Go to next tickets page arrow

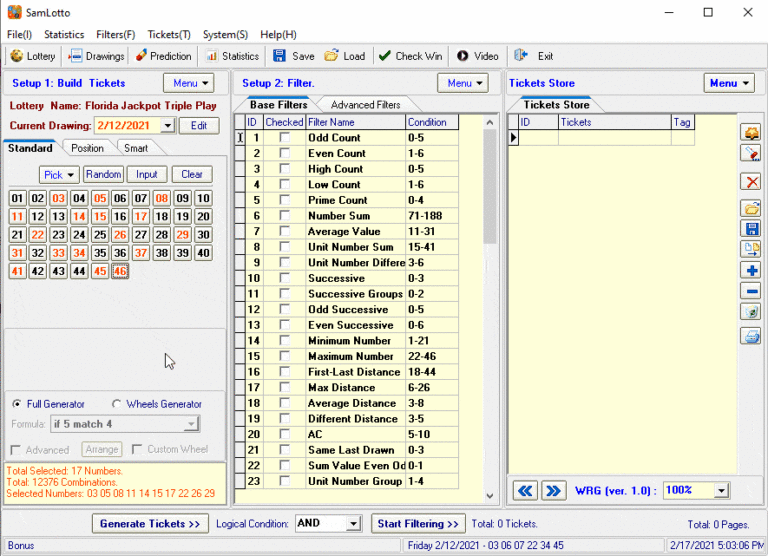point(553,491)
